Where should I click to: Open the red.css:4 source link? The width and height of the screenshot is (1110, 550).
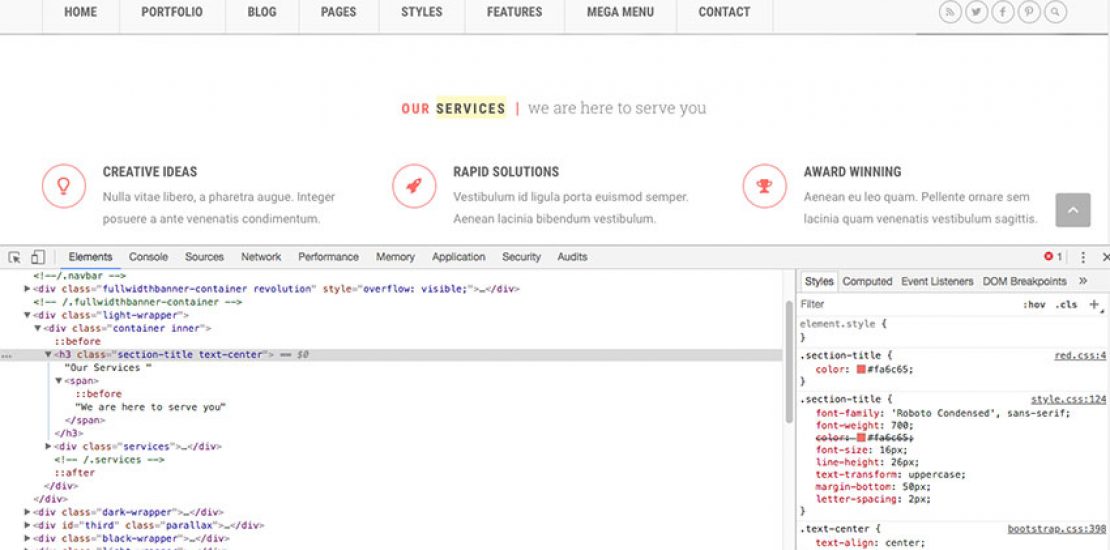1080,355
